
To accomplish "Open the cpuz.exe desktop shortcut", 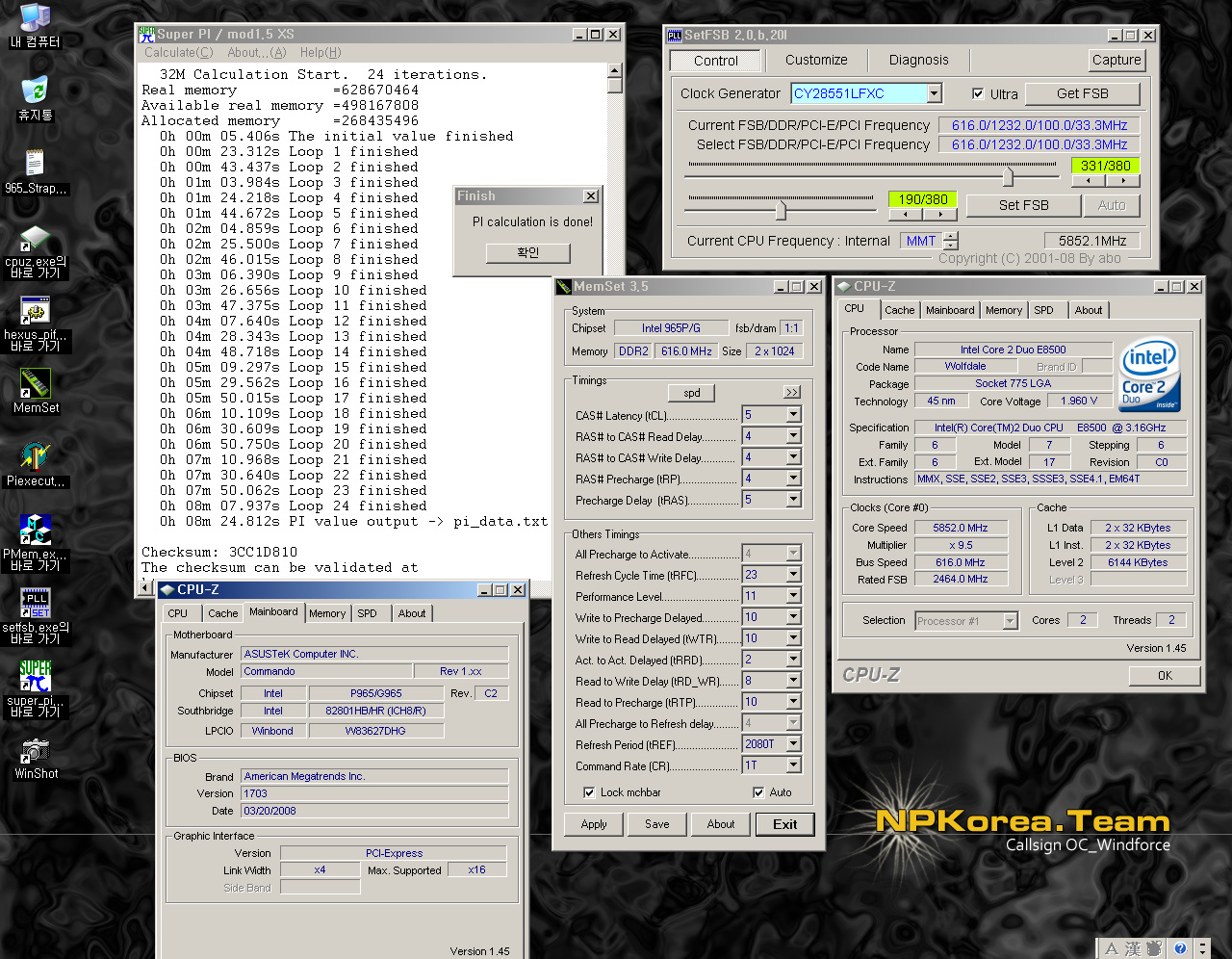I will point(36,239).
